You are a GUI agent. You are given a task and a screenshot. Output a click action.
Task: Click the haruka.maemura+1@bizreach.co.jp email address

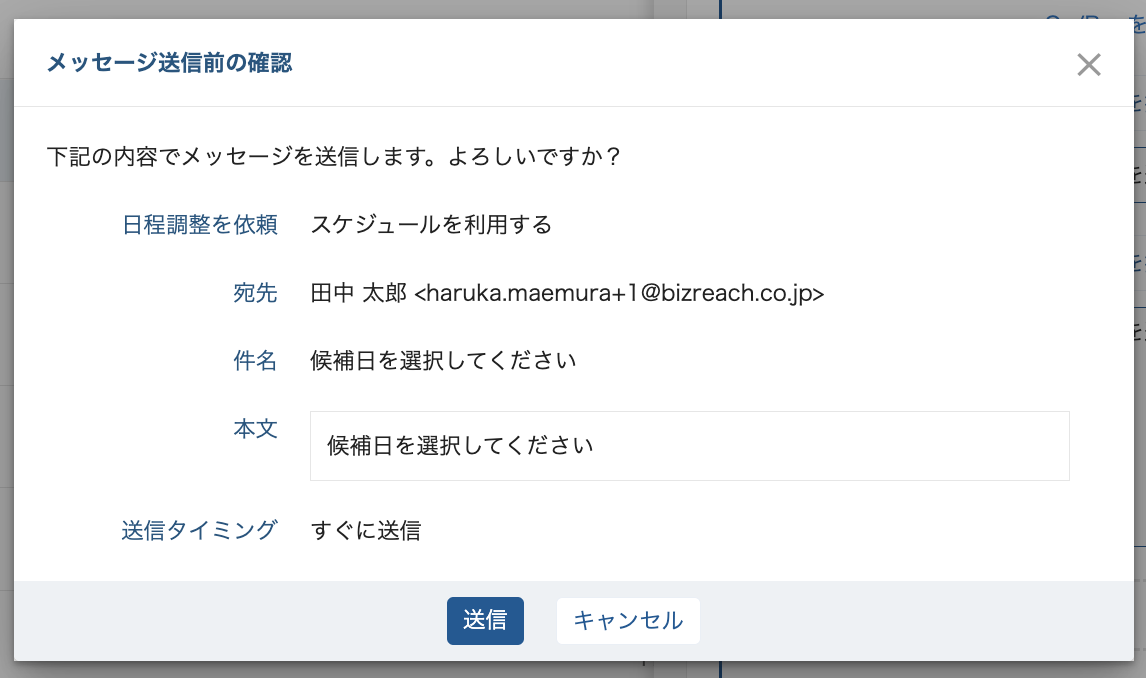[x=619, y=293]
